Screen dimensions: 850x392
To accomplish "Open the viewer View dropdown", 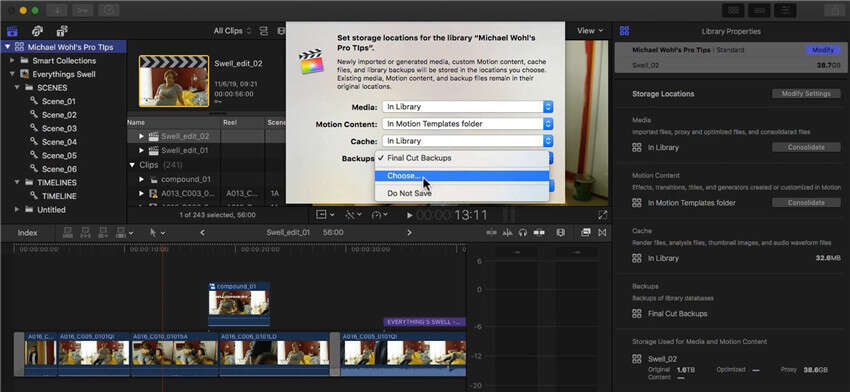I will click(589, 31).
